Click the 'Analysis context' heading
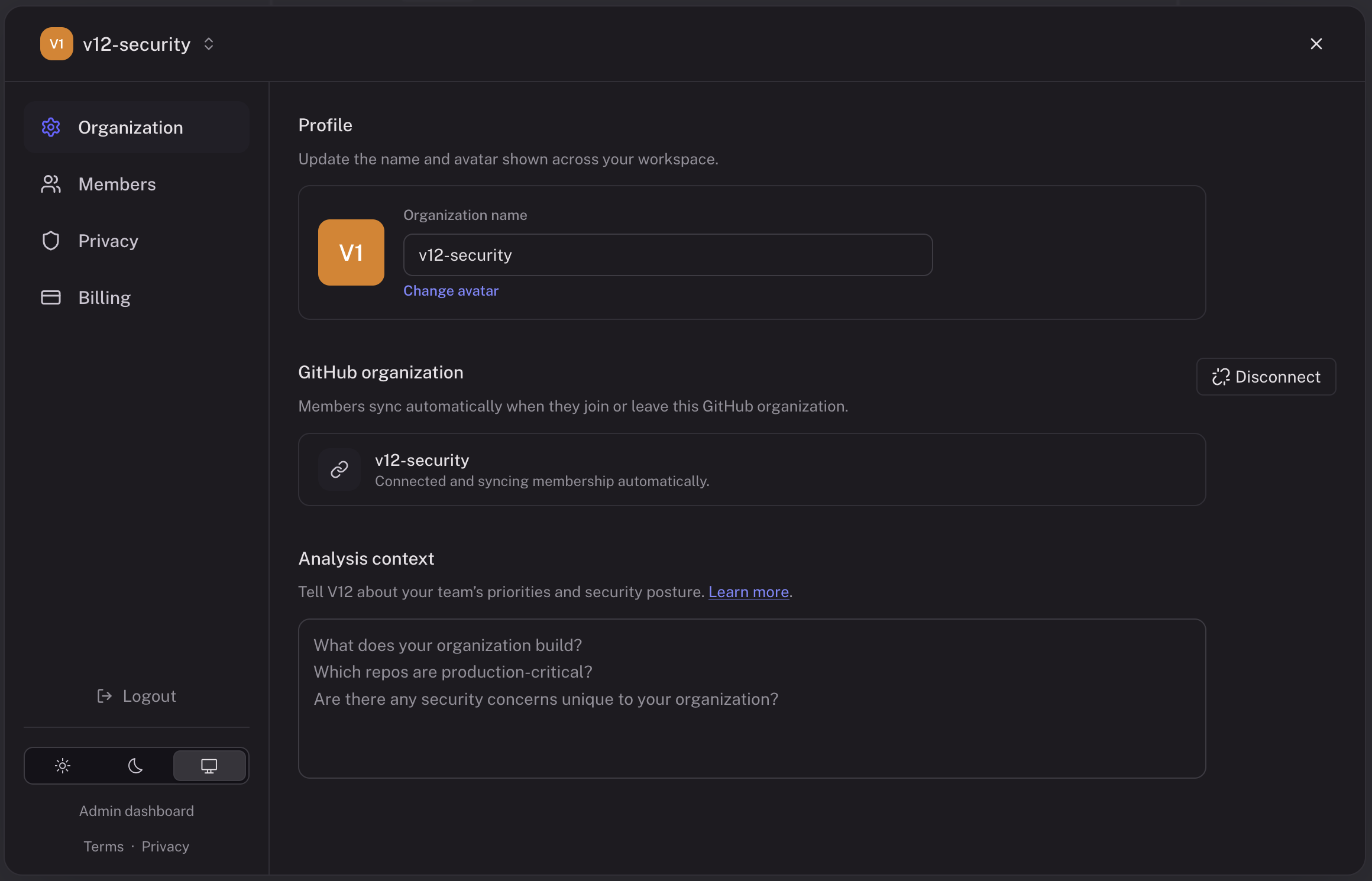Image resolution: width=1372 pixels, height=881 pixels. click(366, 558)
